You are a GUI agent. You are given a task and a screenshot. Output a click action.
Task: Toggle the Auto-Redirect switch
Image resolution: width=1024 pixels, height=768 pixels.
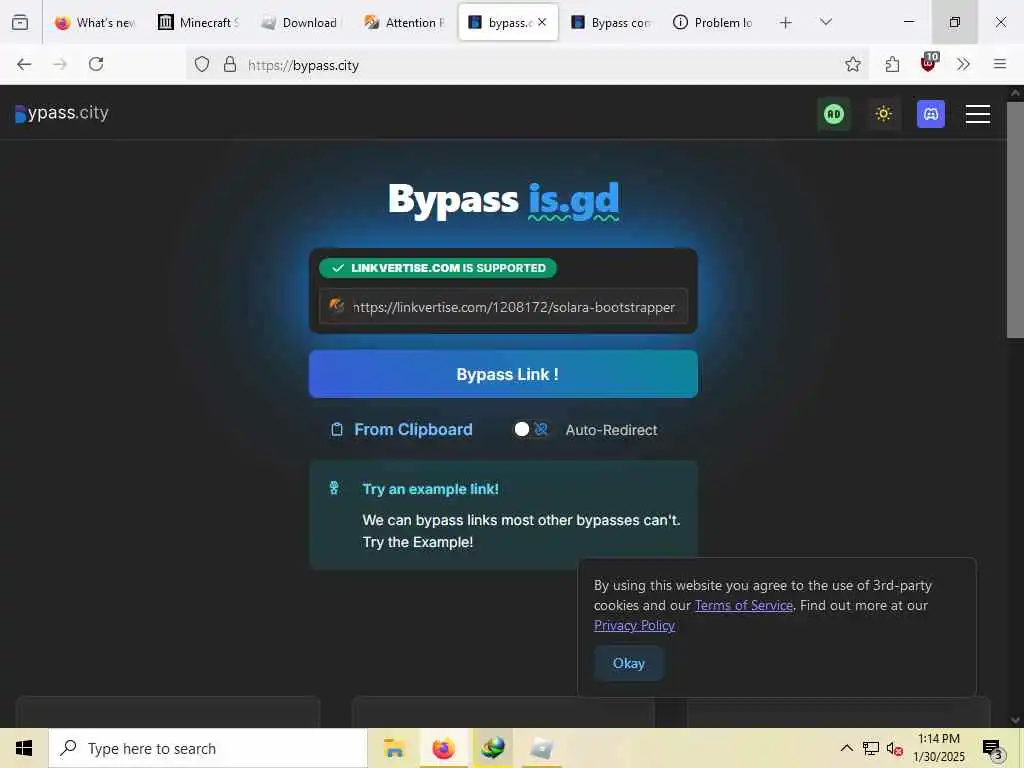531,429
